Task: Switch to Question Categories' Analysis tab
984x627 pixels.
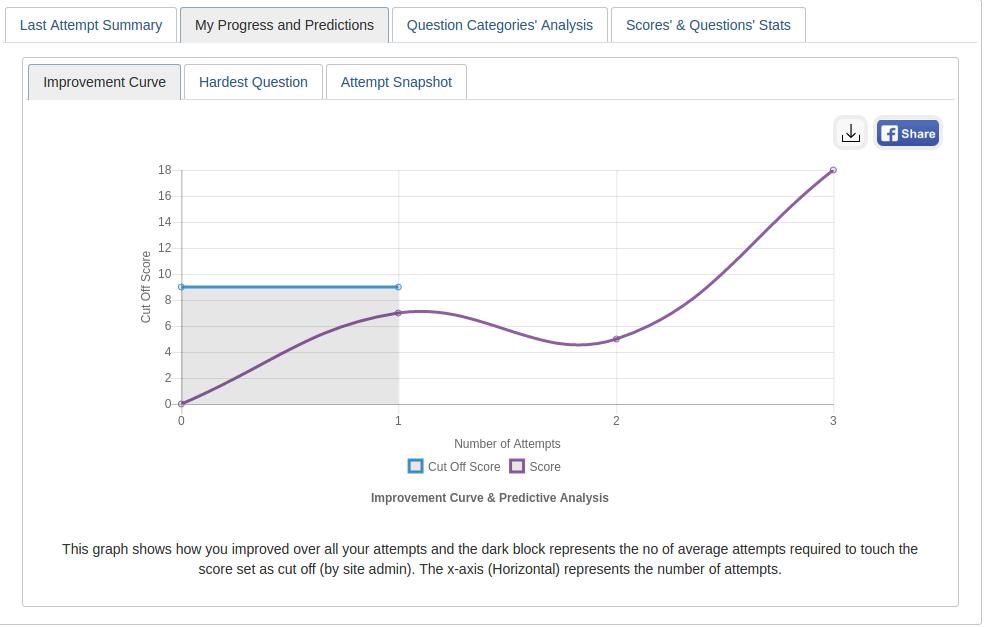Action: click(500, 25)
